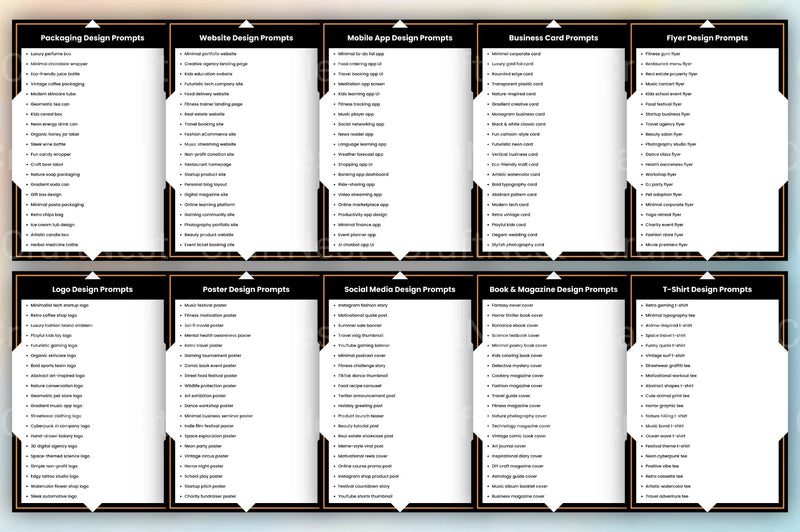
Task: Click the 'Mobile App Design Prompts' heading
Action: [x=399, y=38]
